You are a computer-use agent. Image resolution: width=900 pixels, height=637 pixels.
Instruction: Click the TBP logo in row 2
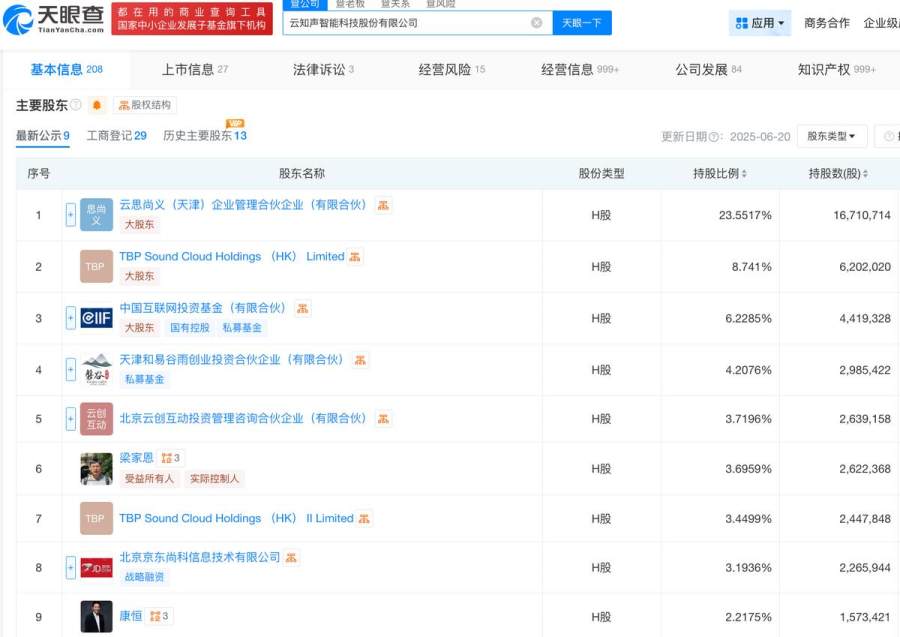96,266
